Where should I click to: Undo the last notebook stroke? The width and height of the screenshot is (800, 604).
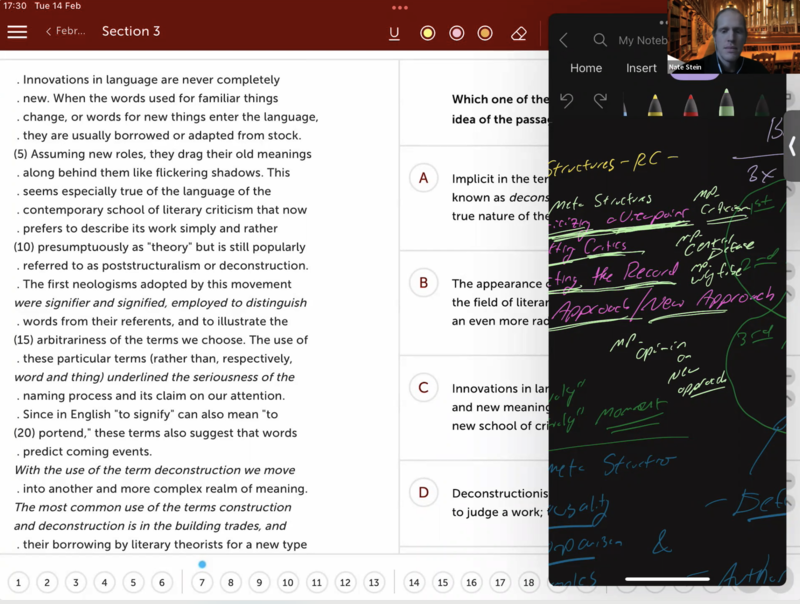pos(567,100)
